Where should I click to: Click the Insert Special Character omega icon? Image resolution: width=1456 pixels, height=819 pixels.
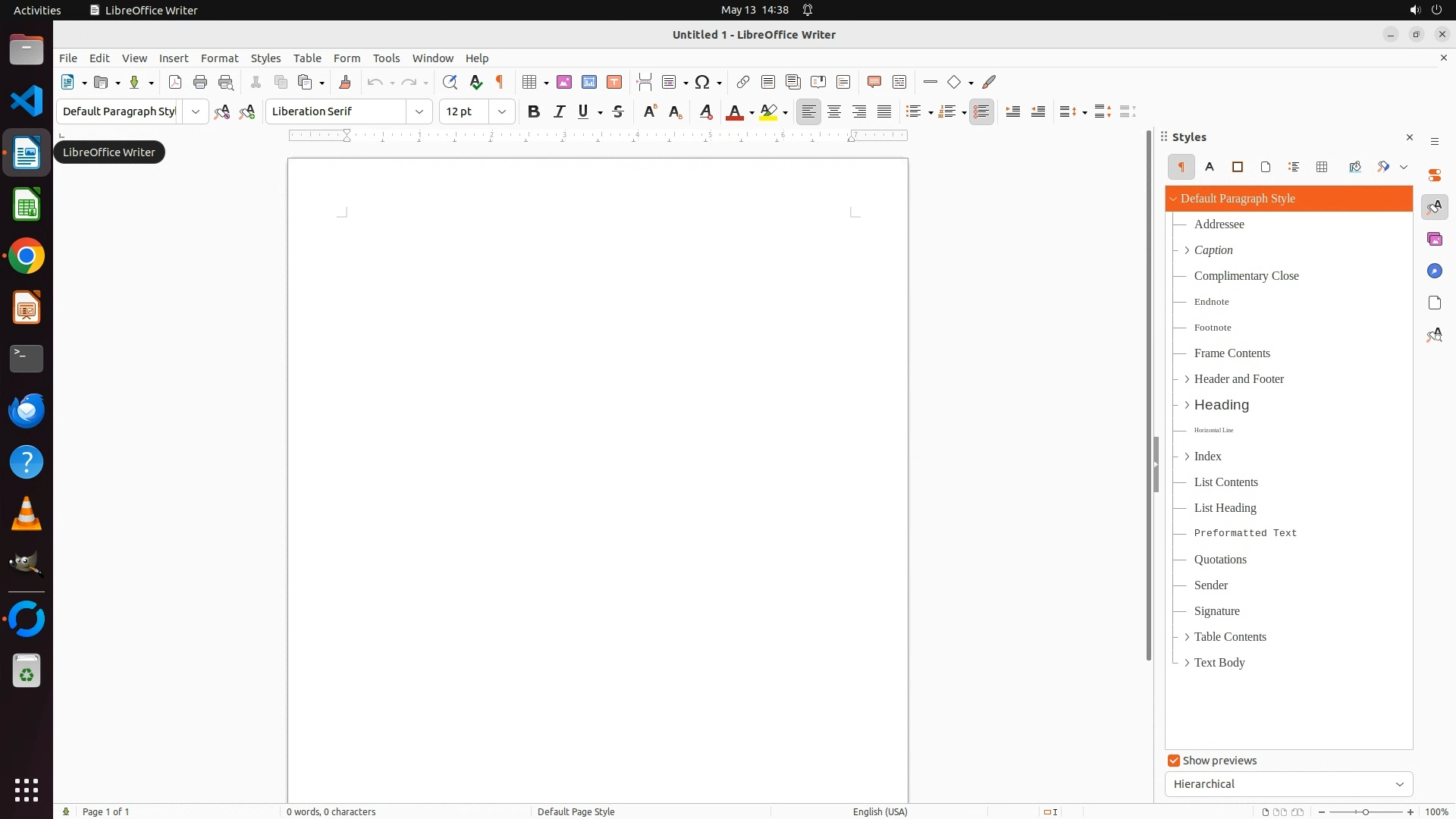tap(702, 82)
